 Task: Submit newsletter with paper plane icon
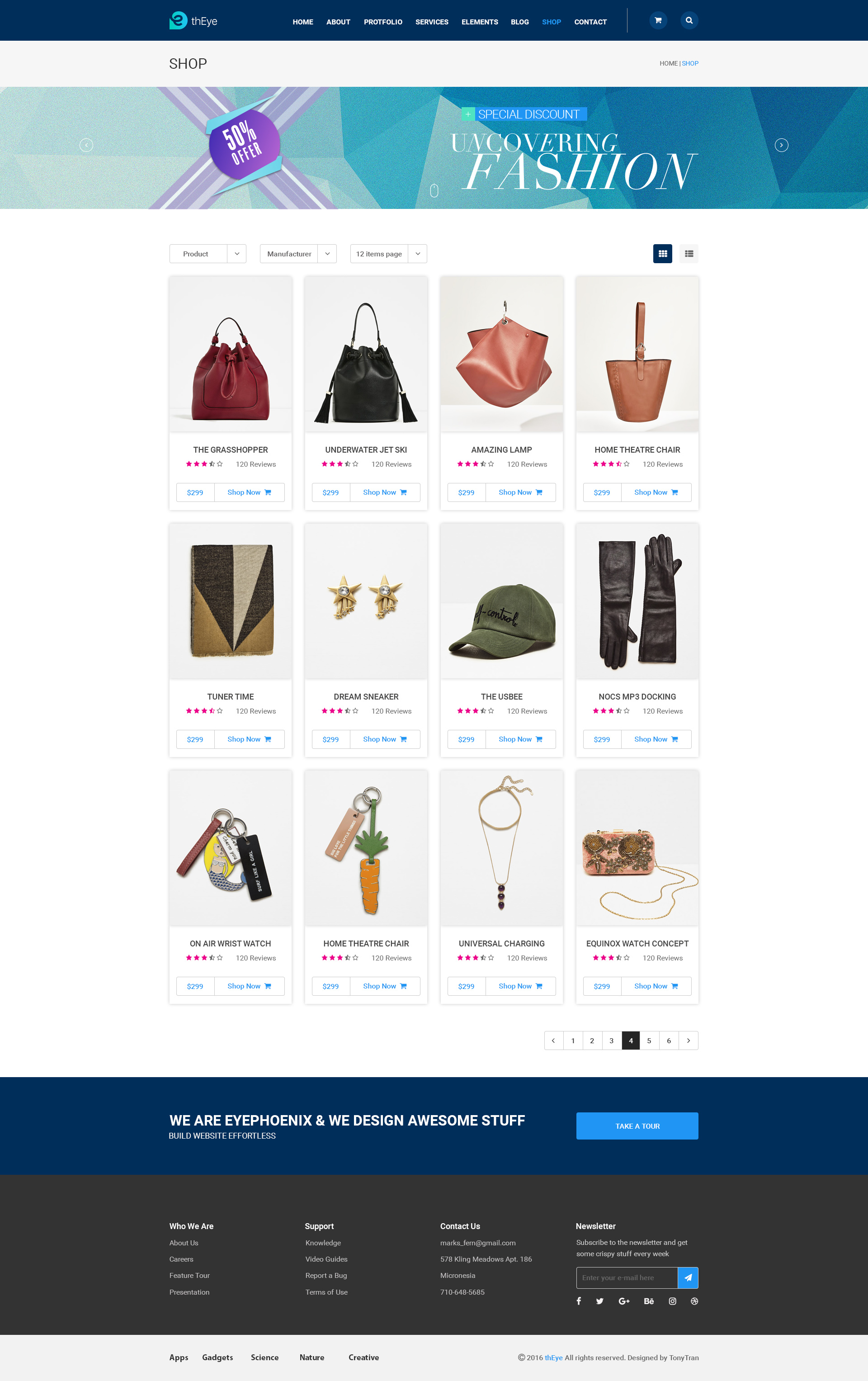(688, 1277)
